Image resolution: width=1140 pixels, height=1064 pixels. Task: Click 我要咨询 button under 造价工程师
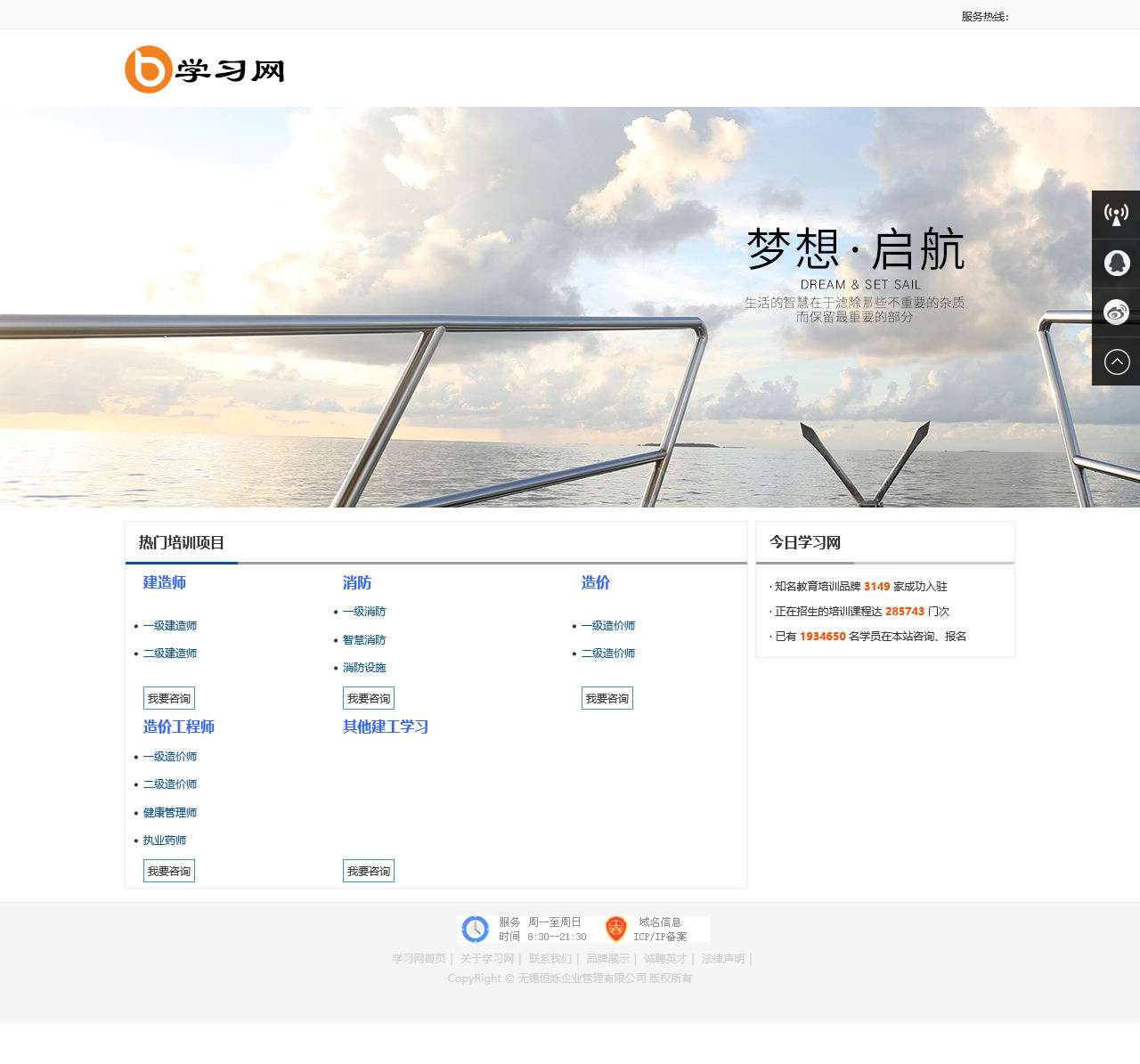[x=169, y=871]
